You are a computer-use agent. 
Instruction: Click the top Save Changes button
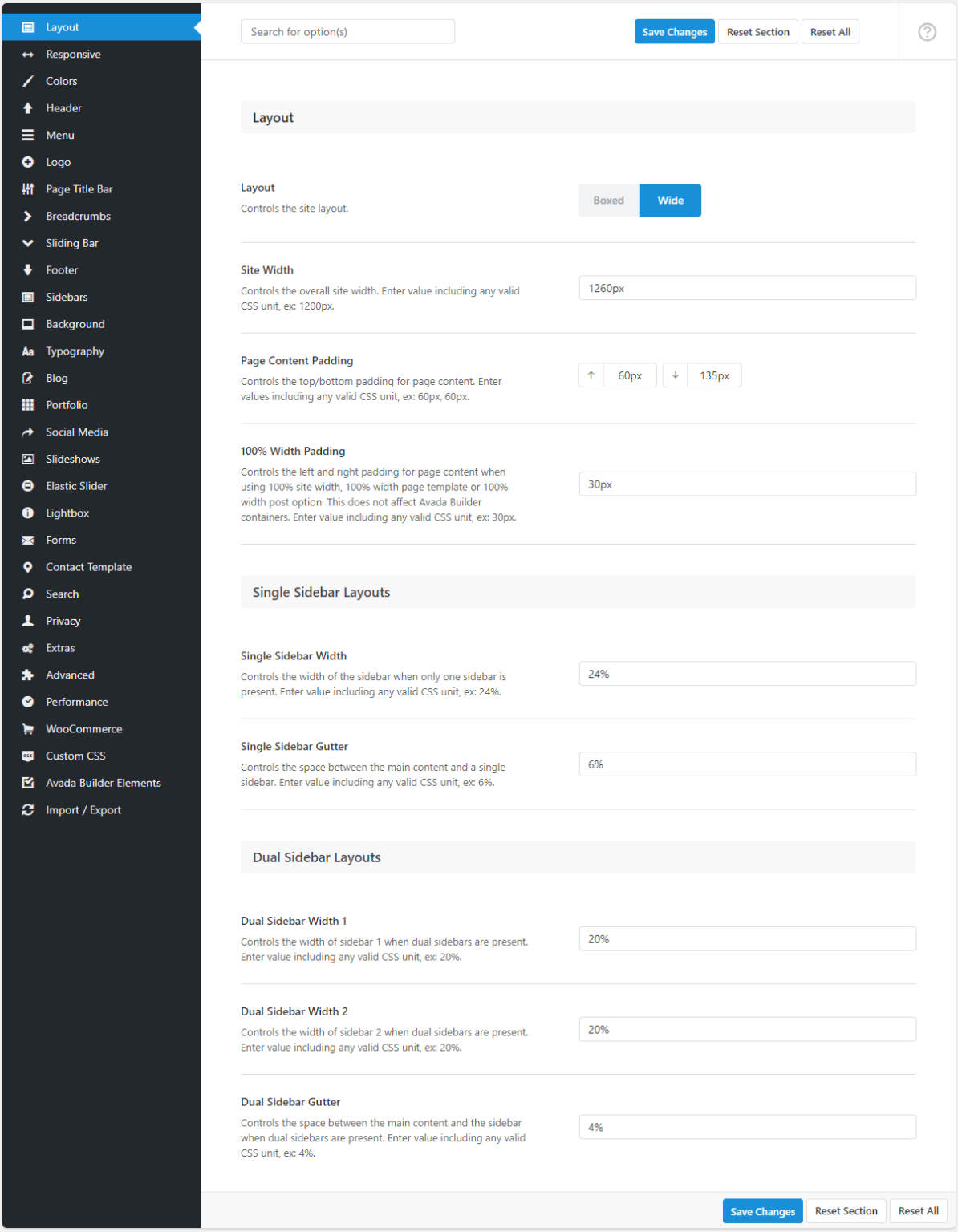point(674,32)
